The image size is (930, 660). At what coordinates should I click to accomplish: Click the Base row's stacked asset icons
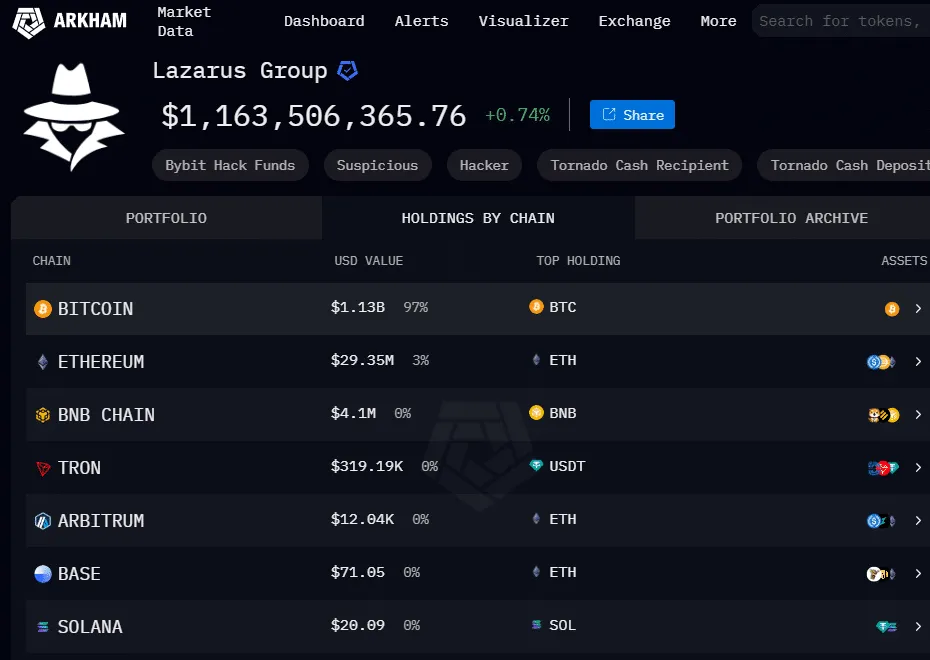click(x=881, y=574)
